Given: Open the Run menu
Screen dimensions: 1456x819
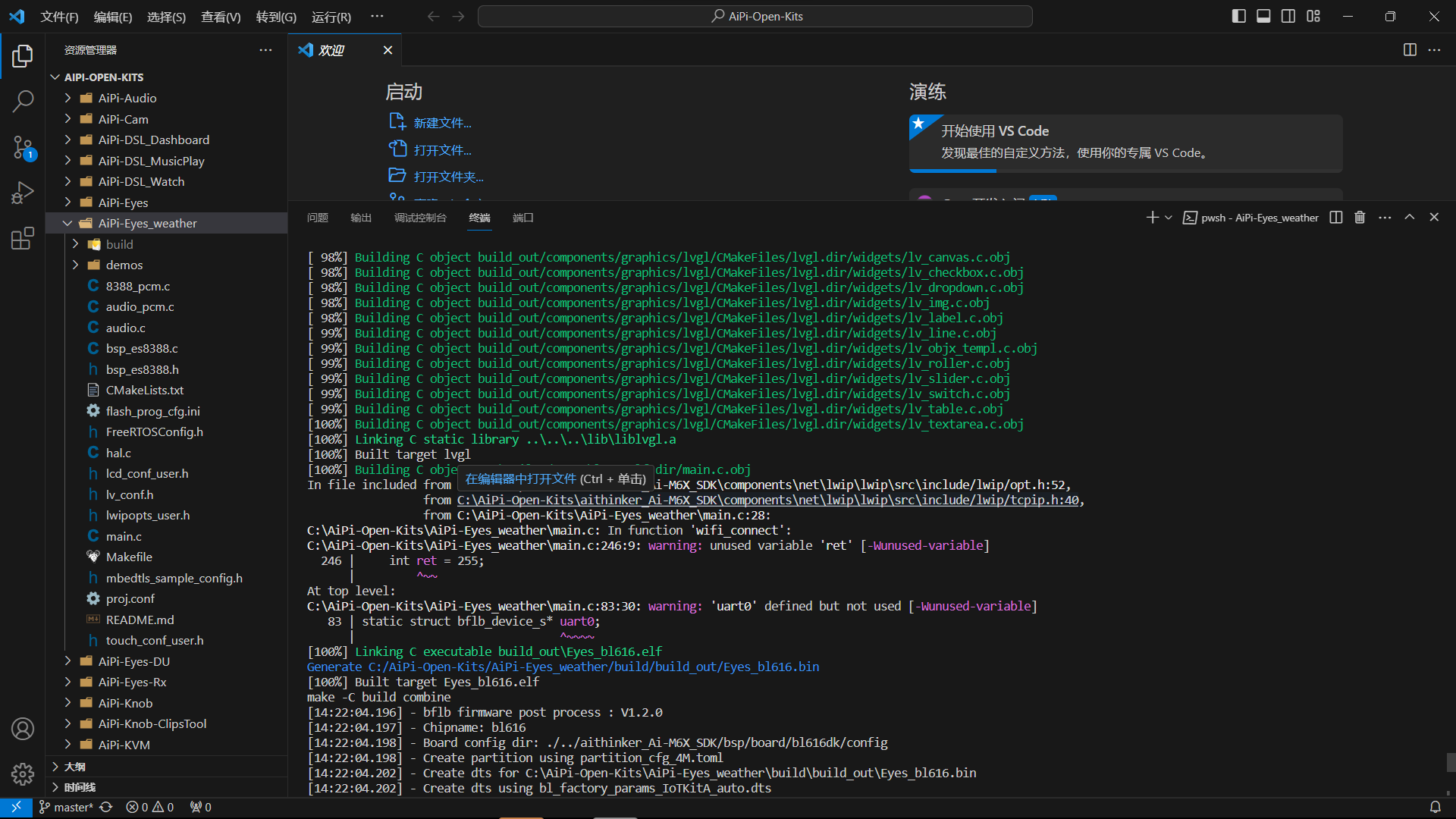Looking at the screenshot, I should pyautogui.click(x=331, y=17).
